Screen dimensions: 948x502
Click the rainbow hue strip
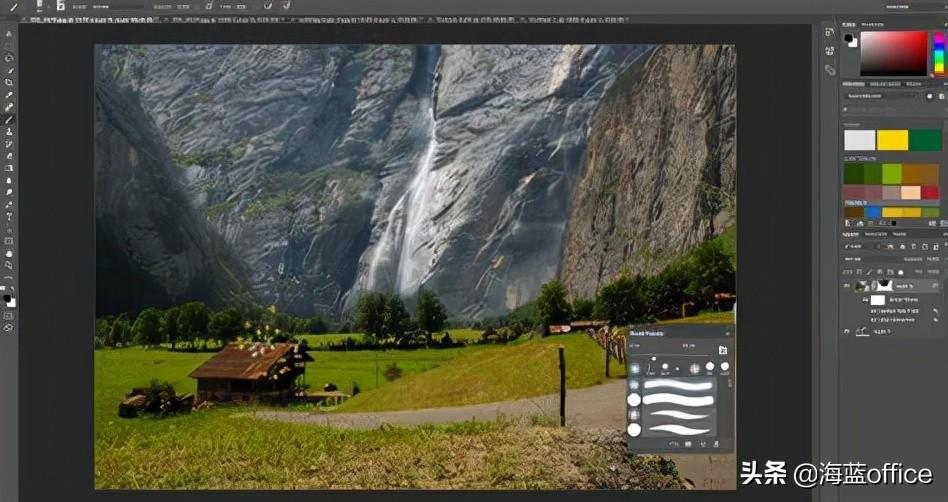tap(939, 53)
